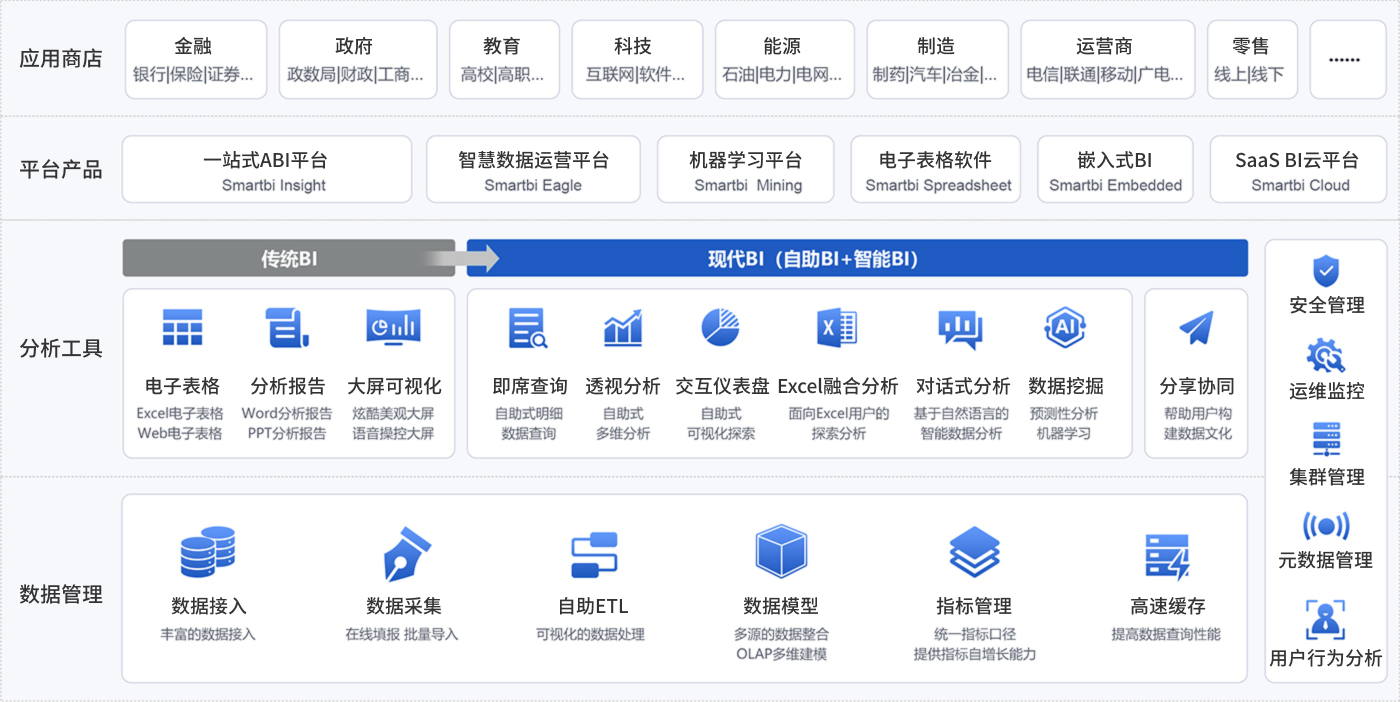Open the 一站式ABI平台 Smartbi Insight card
This screenshot has width=1400, height=702.
(x=266, y=168)
